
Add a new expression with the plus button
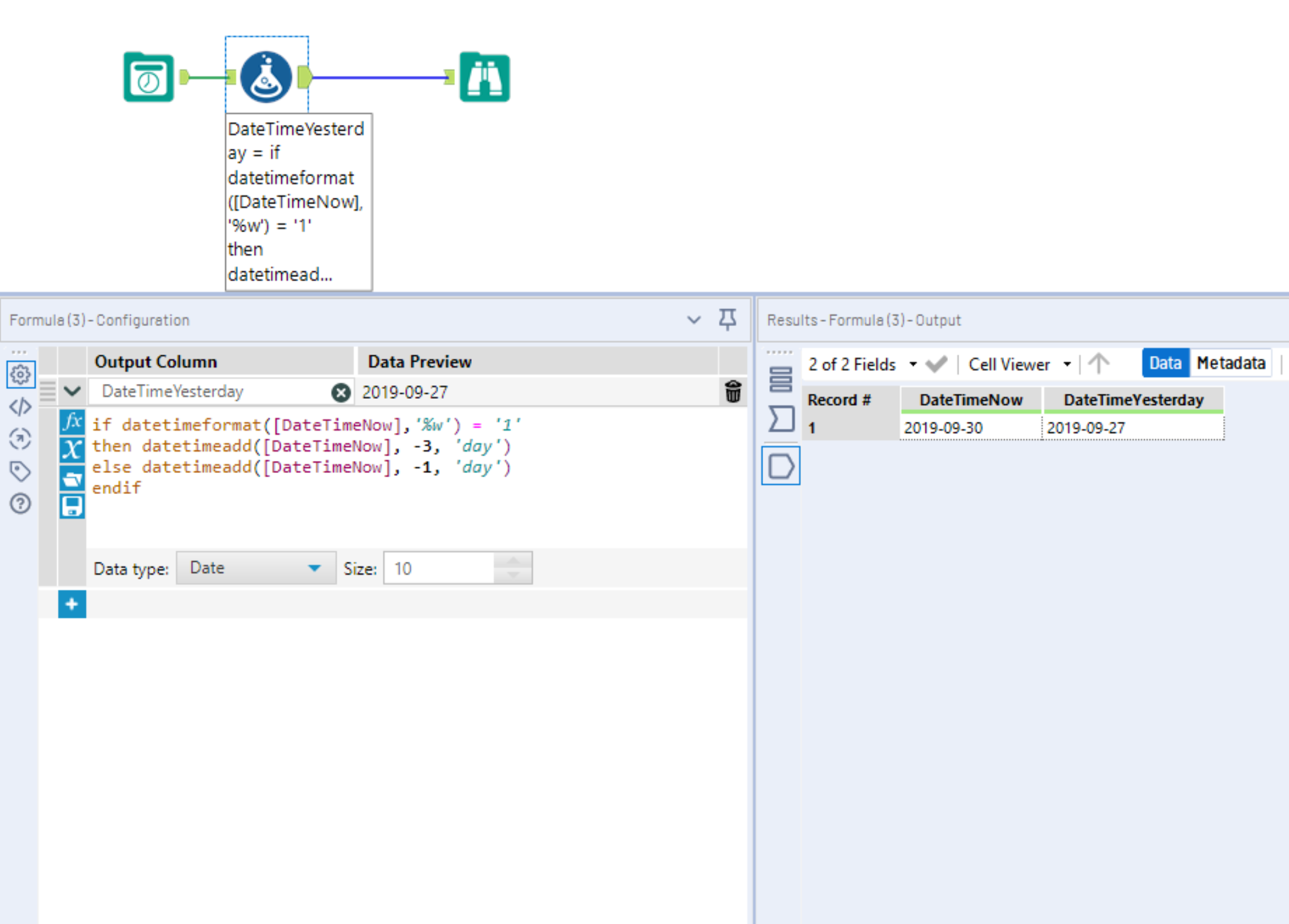[x=72, y=604]
